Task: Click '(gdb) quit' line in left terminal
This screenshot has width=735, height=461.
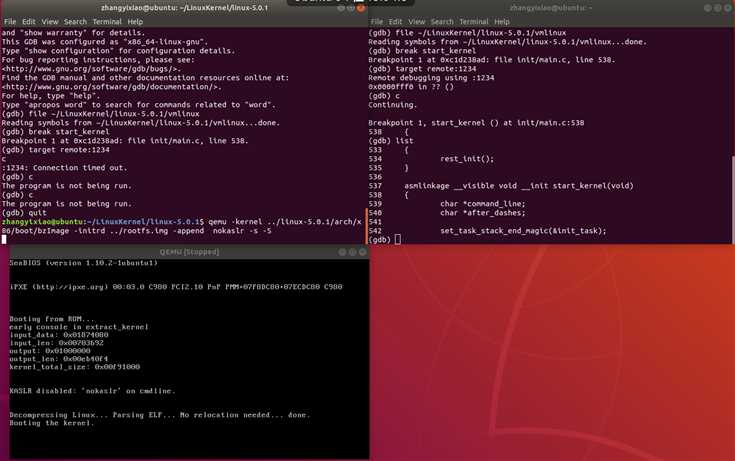Action: (24, 213)
